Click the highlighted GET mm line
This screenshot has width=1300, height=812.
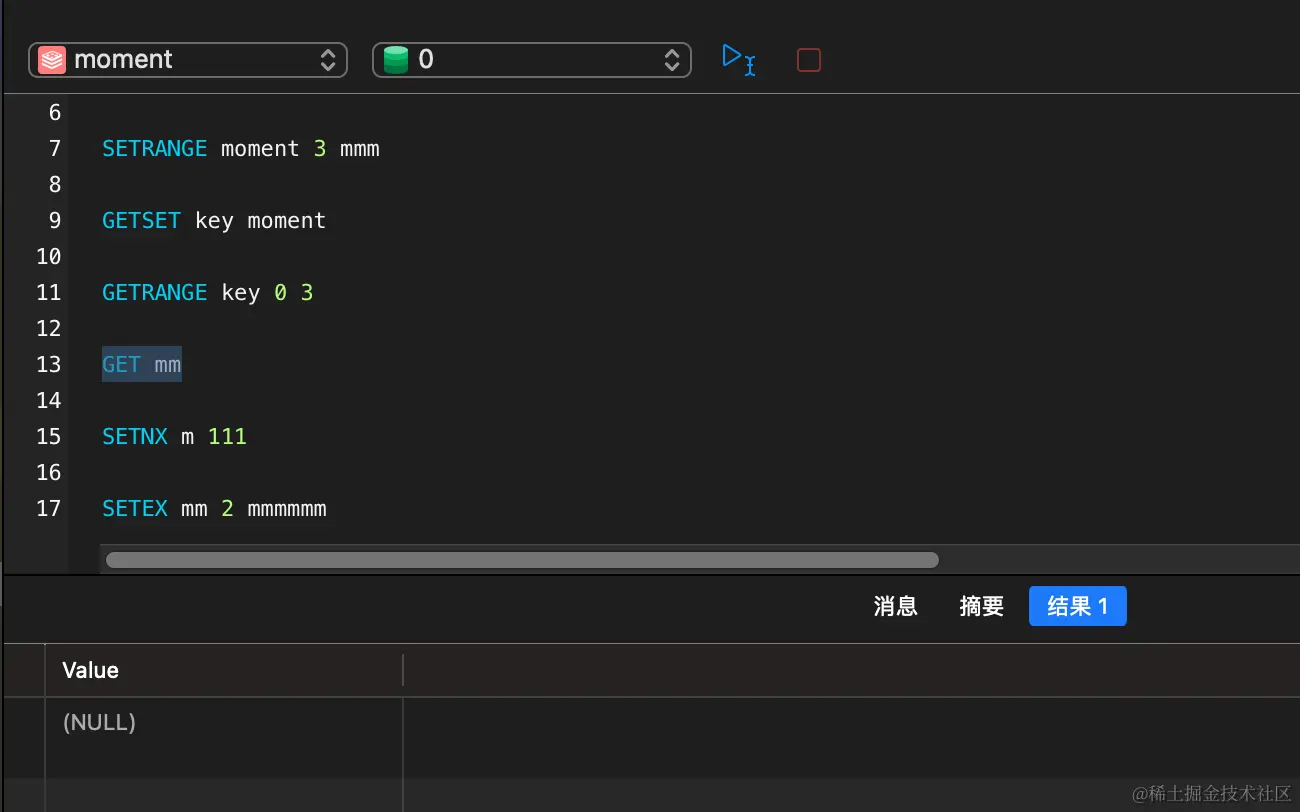point(142,364)
